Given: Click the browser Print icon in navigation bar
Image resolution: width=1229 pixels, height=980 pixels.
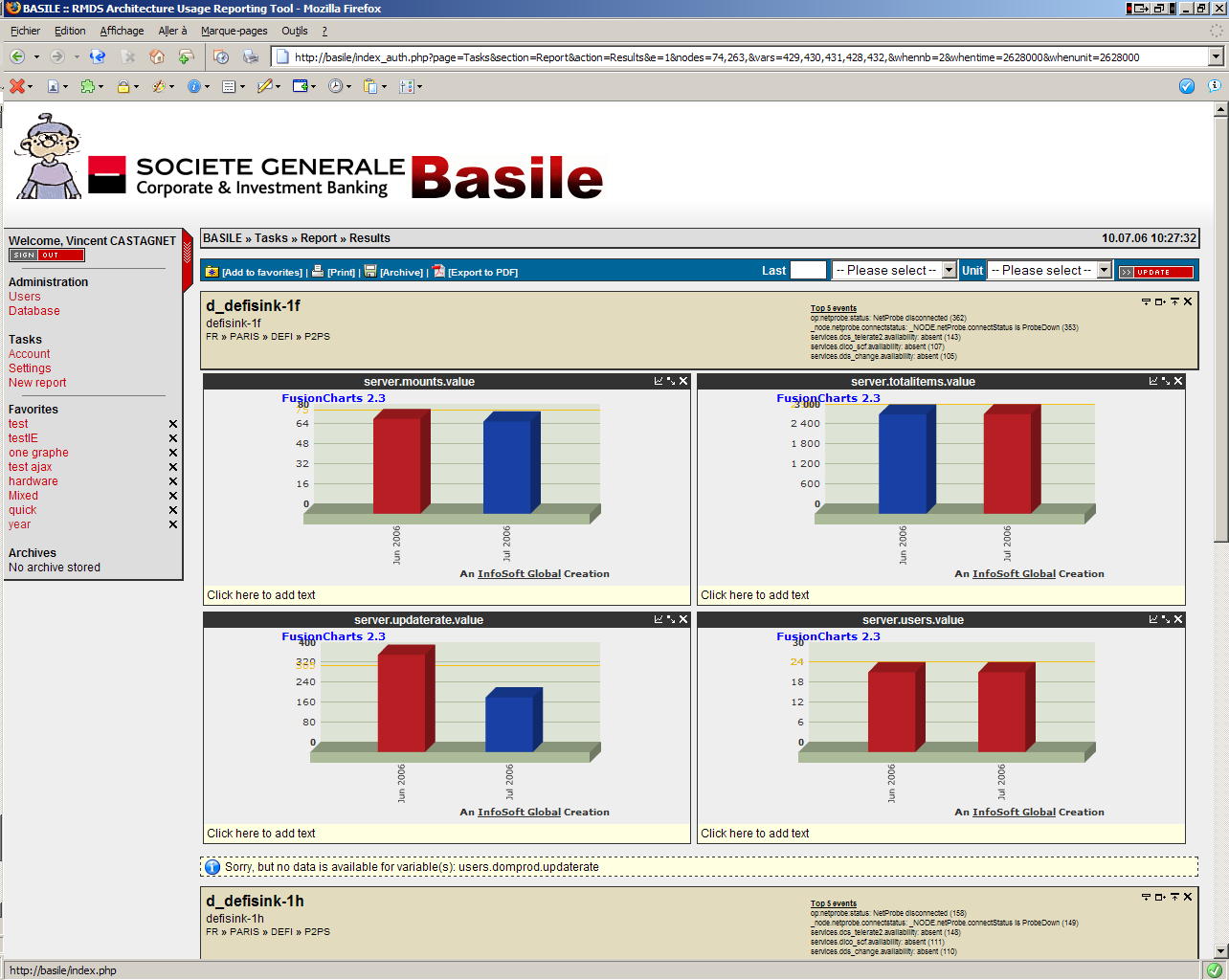Looking at the screenshot, I should click(x=251, y=57).
